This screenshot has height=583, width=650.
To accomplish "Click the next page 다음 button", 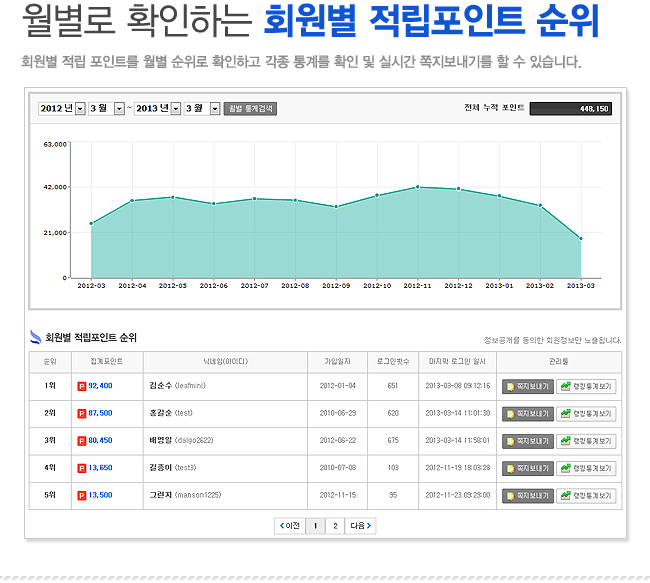I will (x=361, y=526).
